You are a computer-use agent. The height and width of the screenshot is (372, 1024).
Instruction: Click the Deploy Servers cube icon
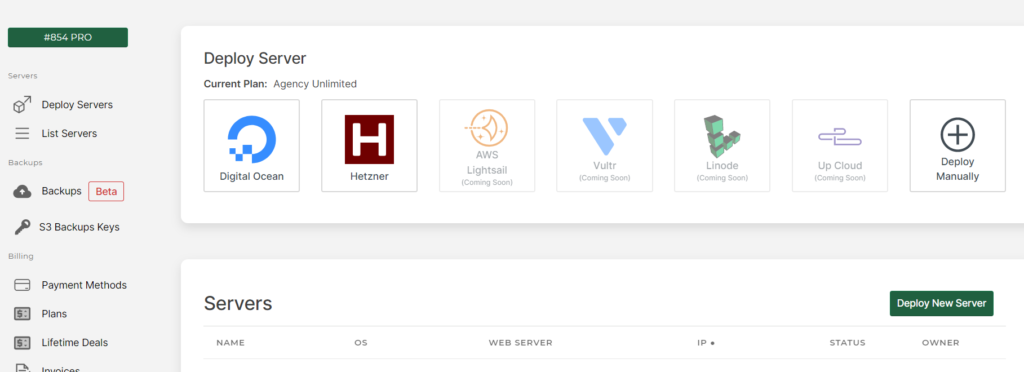(22, 104)
